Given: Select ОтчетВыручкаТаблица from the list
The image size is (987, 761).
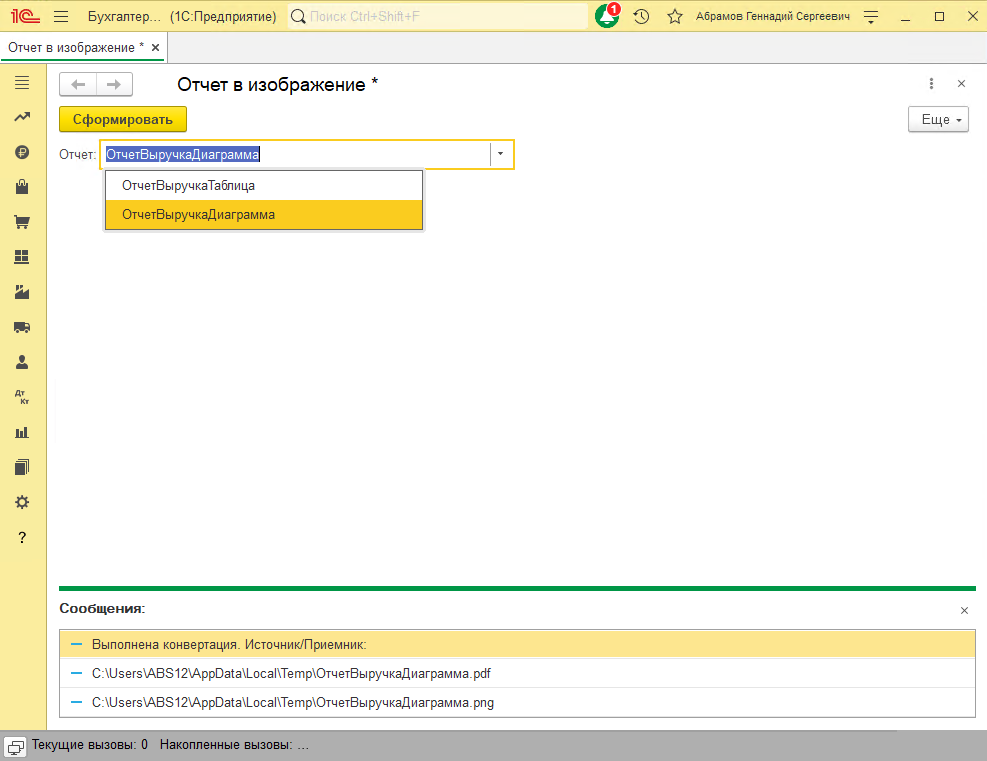Looking at the screenshot, I should tap(264, 186).
